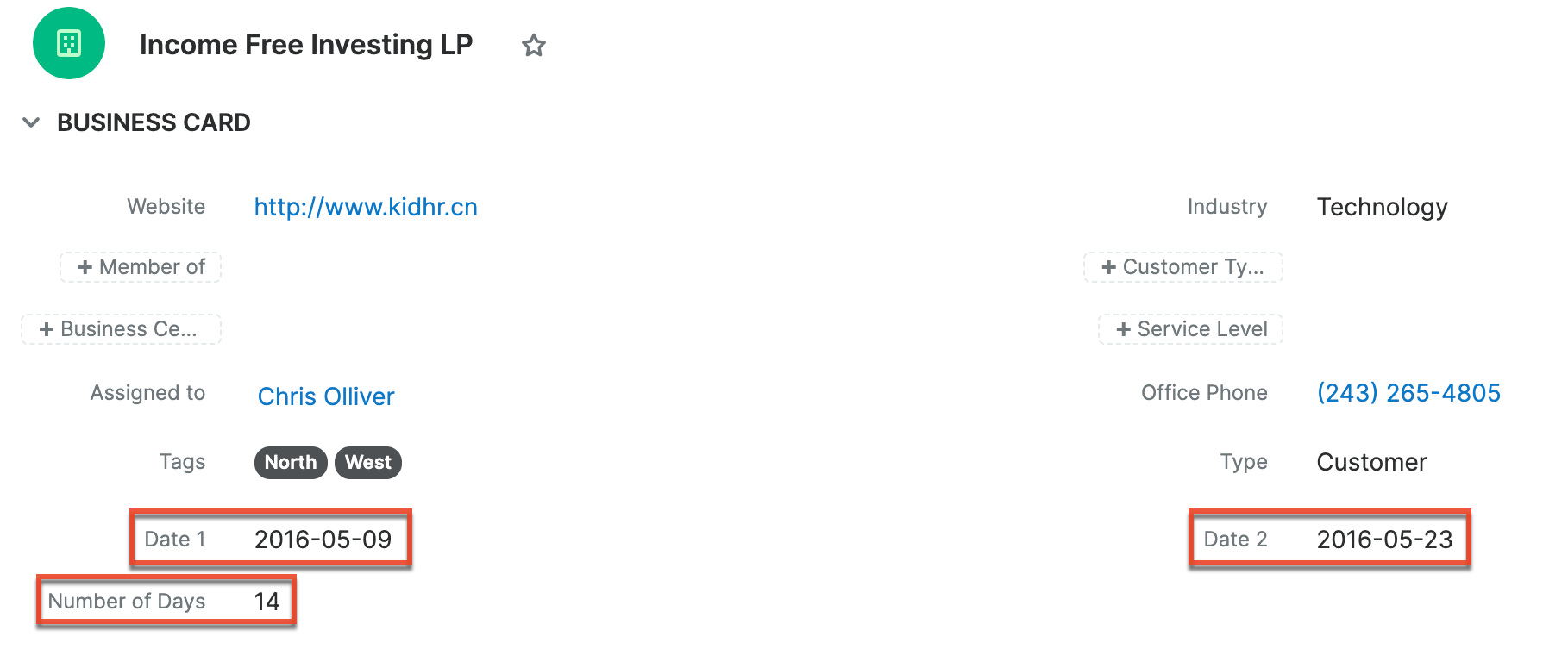Click the Industry value Technology
This screenshot has height=655, width=1568.
point(1383,207)
